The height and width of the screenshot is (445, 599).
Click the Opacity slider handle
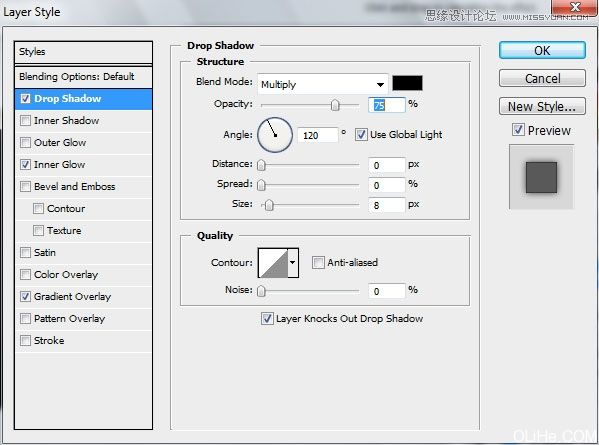point(335,105)
